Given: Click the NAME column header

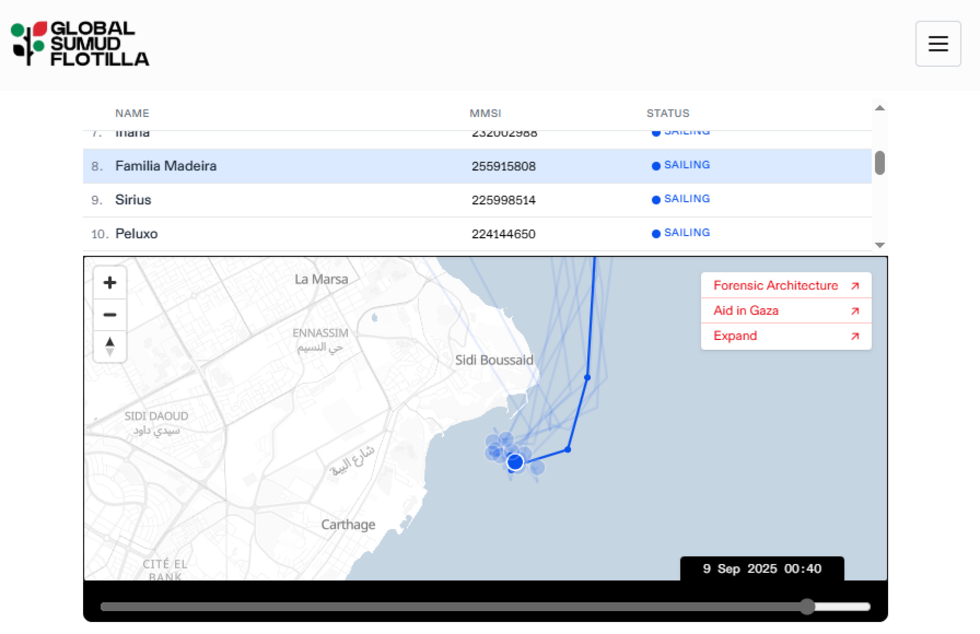Looking at the screenshot, I should click(x=132, y=113).
